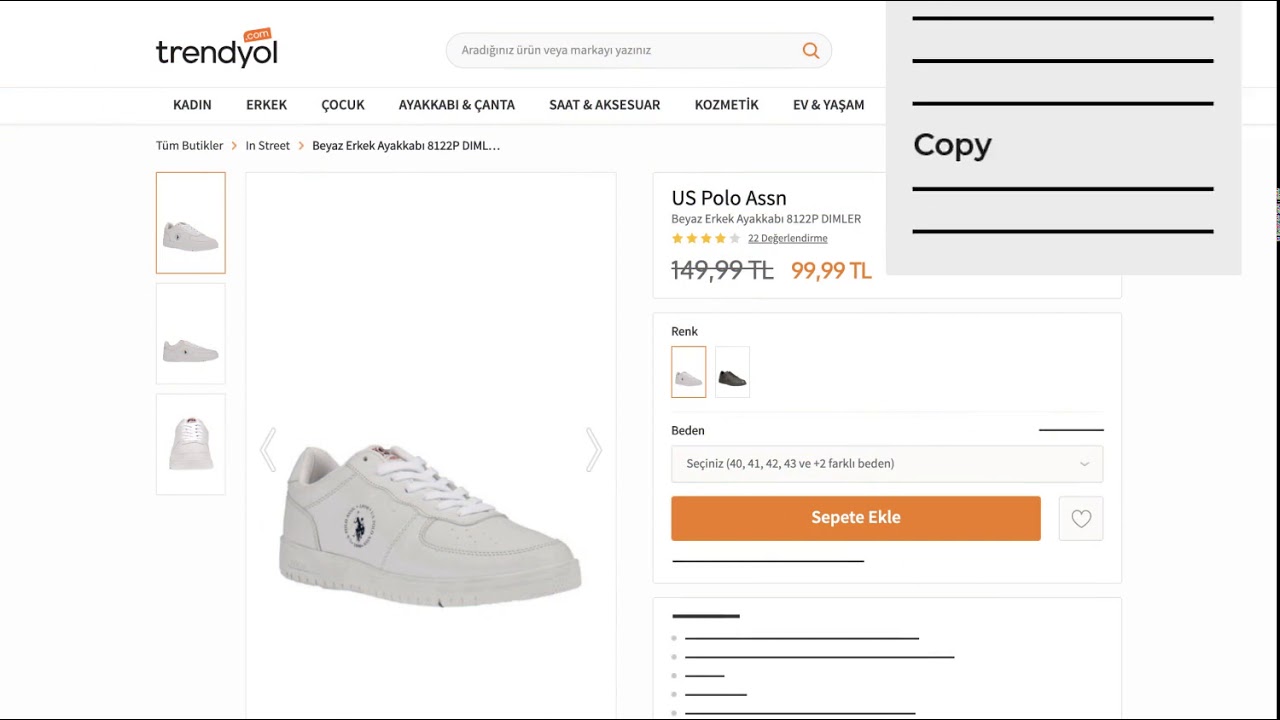Screen dimensions: 1280x720
Task: Select the second shoe side-view thumbnail
Action: click(190, 333)
